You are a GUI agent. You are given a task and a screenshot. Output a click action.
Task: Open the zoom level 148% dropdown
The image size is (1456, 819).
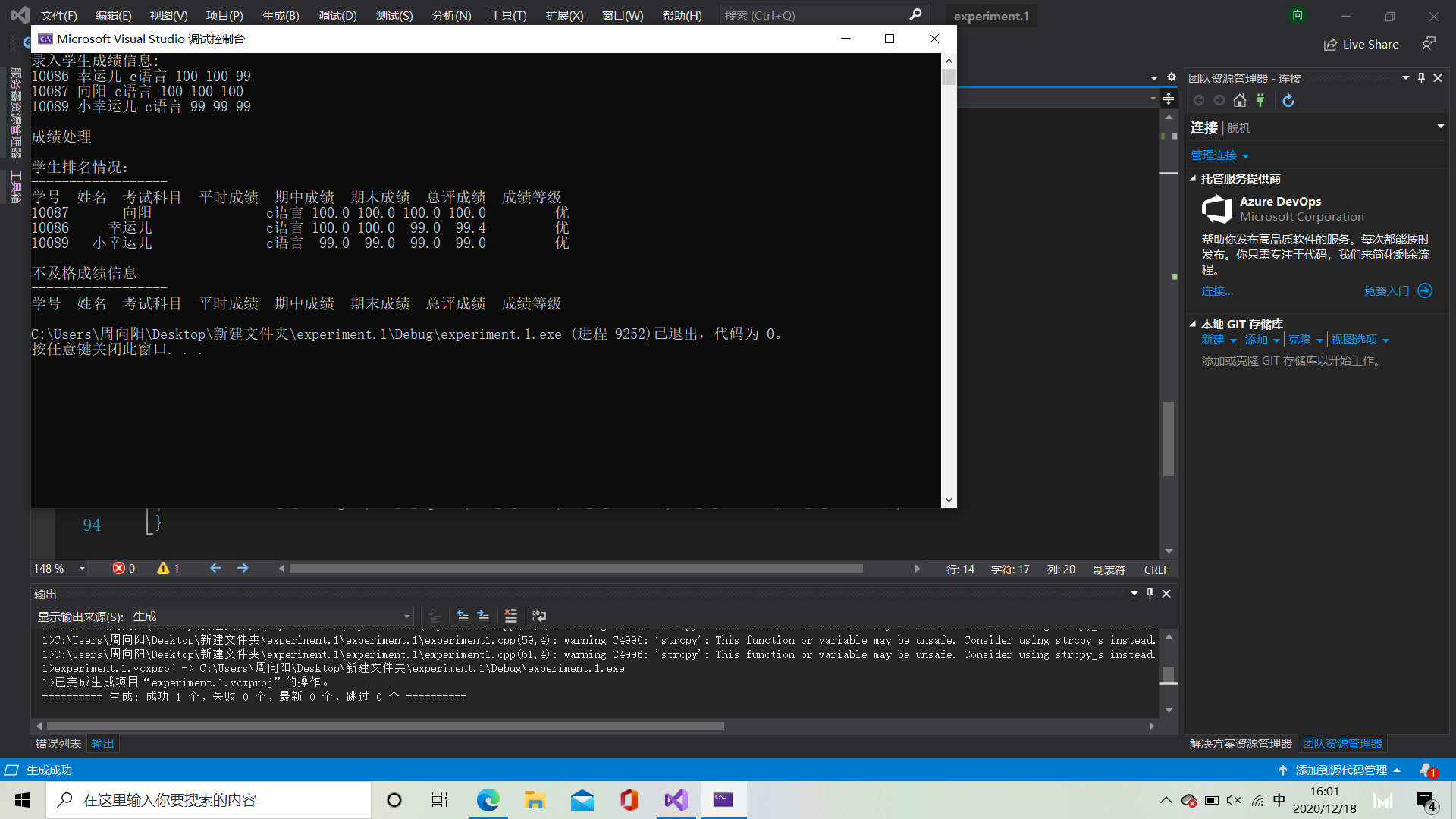coord(82,569)
